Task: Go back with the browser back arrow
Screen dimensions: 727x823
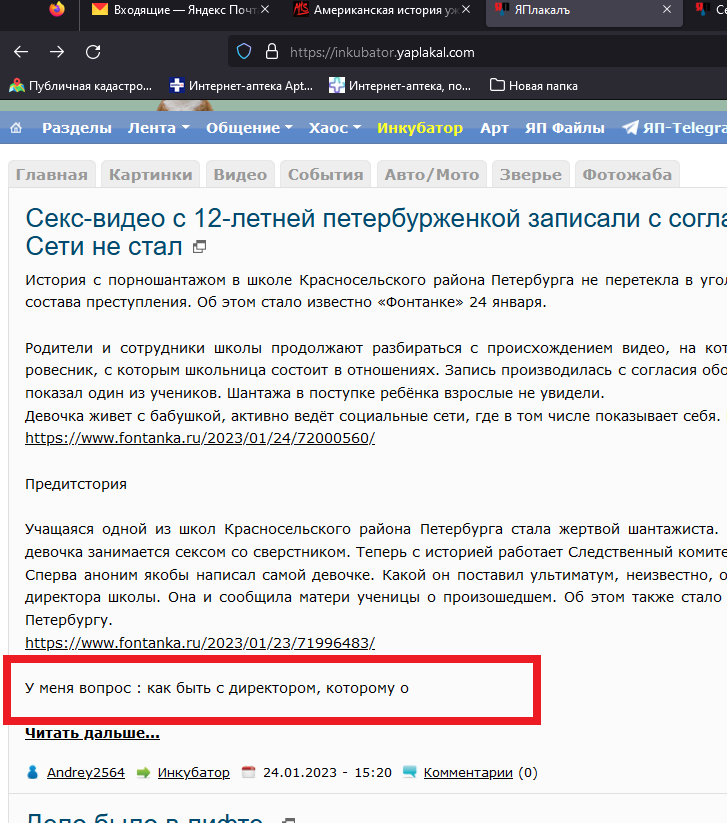Action: tap(21, 51)
